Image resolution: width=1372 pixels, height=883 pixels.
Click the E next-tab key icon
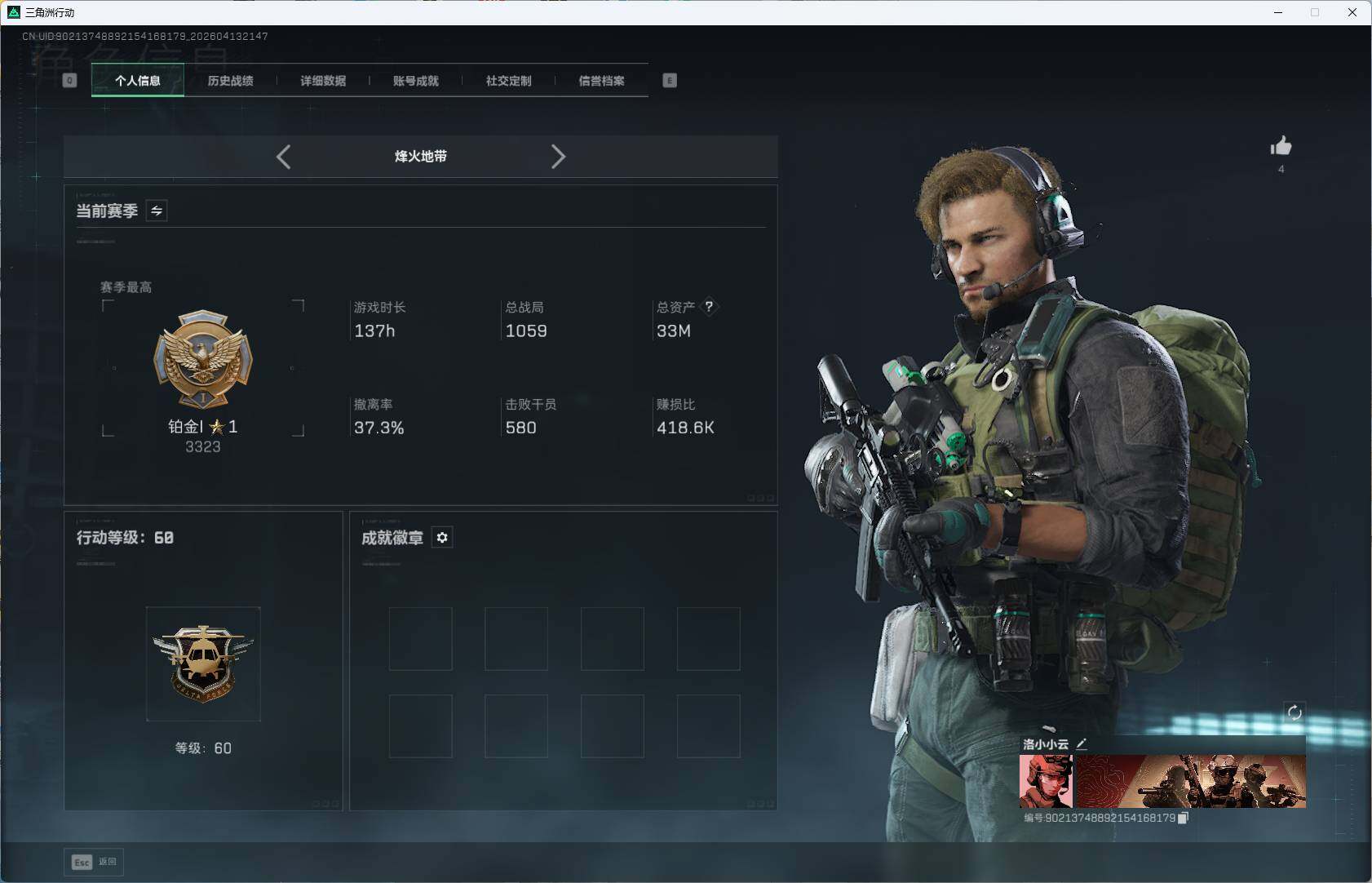(x=670, y=80)
